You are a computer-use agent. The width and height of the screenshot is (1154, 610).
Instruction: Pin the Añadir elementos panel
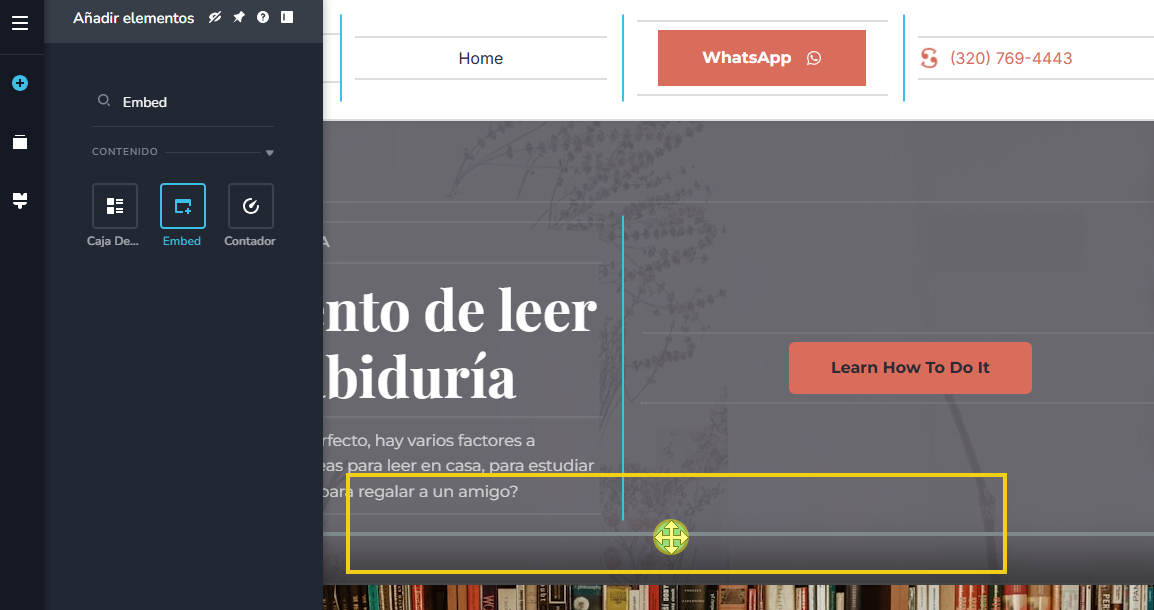(x=238, y=17)
